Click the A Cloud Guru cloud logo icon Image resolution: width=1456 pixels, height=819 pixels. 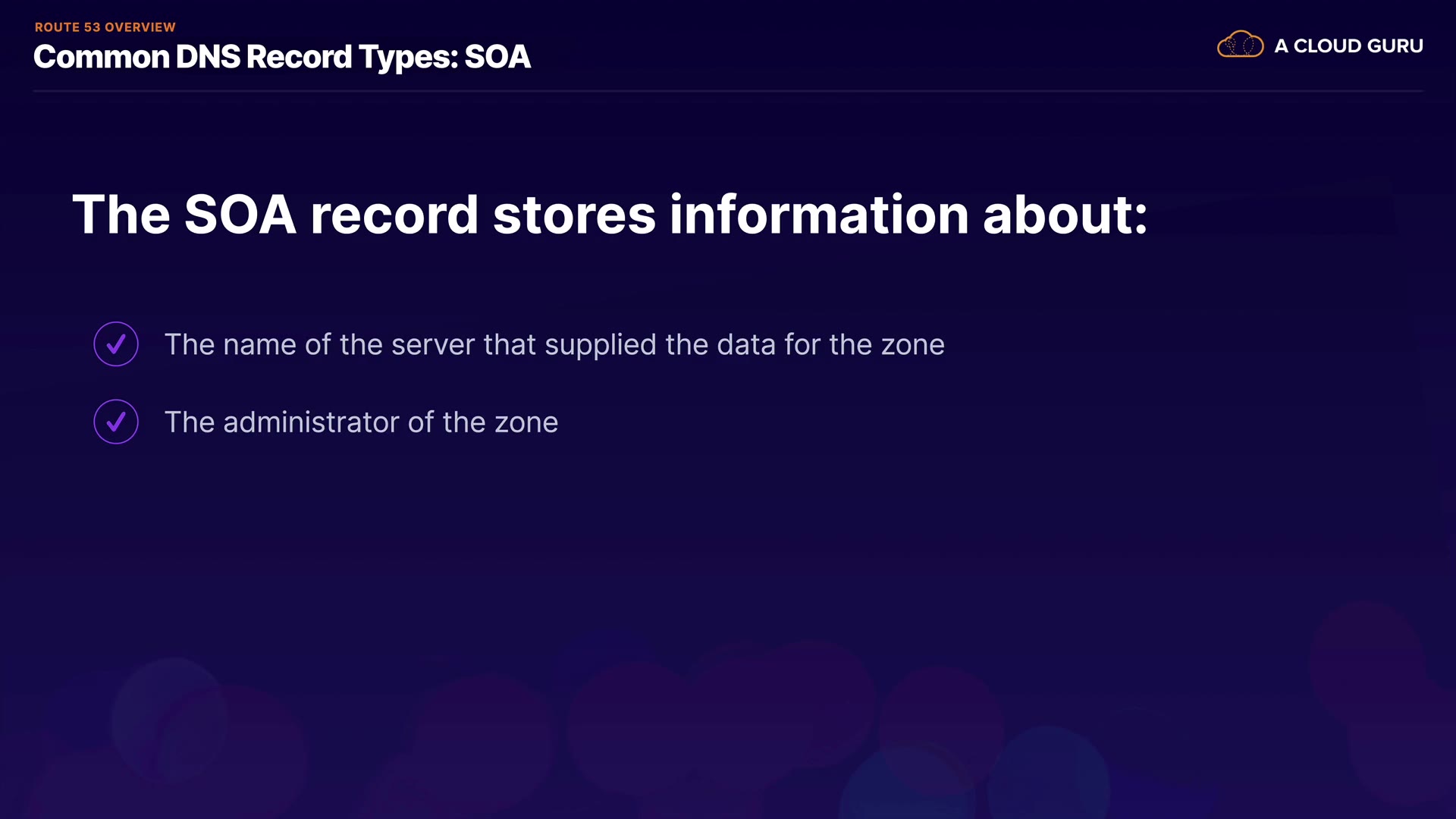tap(1240, 45)
